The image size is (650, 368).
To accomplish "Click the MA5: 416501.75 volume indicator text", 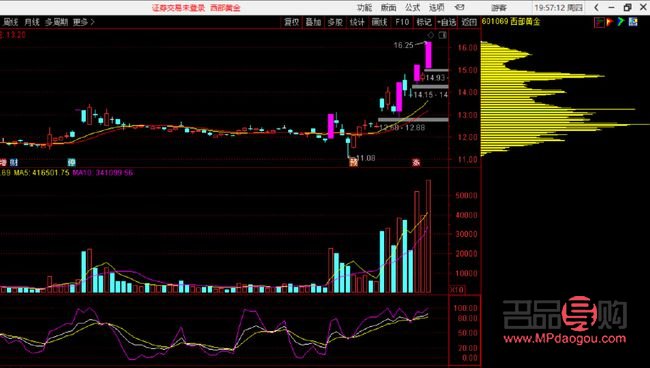I will 41,172.
